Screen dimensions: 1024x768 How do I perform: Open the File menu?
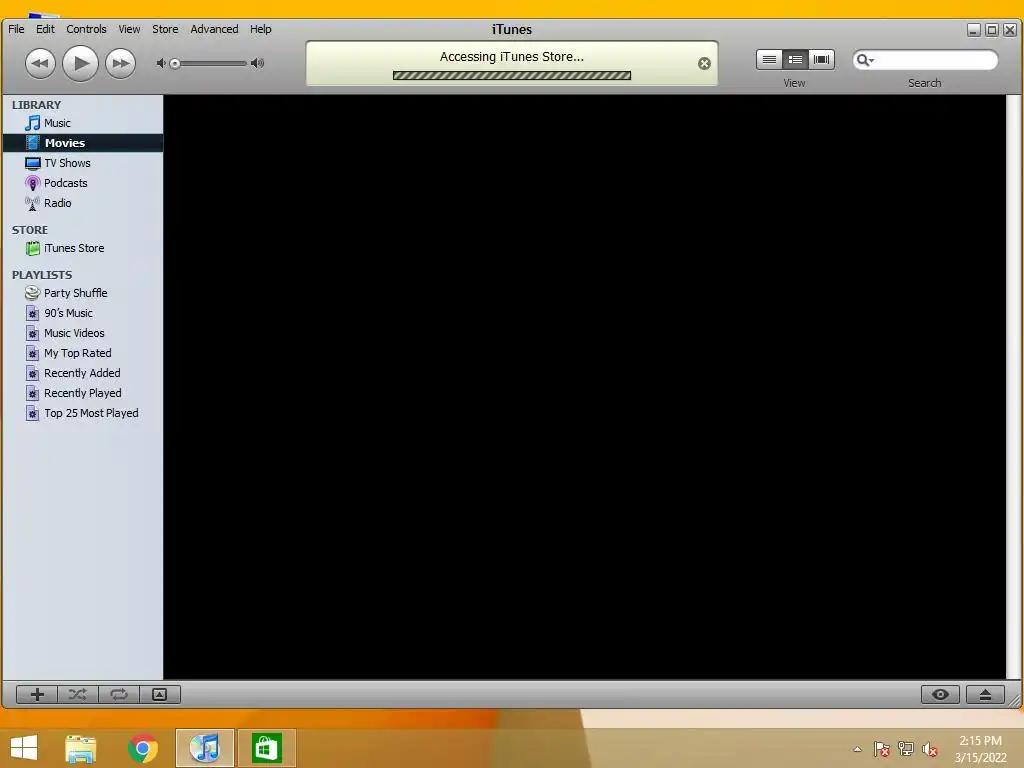click(16, 29)
